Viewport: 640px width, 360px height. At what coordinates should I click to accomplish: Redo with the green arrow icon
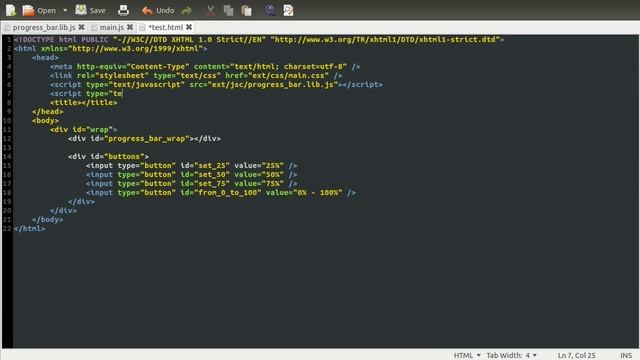[x=187, y=10]
